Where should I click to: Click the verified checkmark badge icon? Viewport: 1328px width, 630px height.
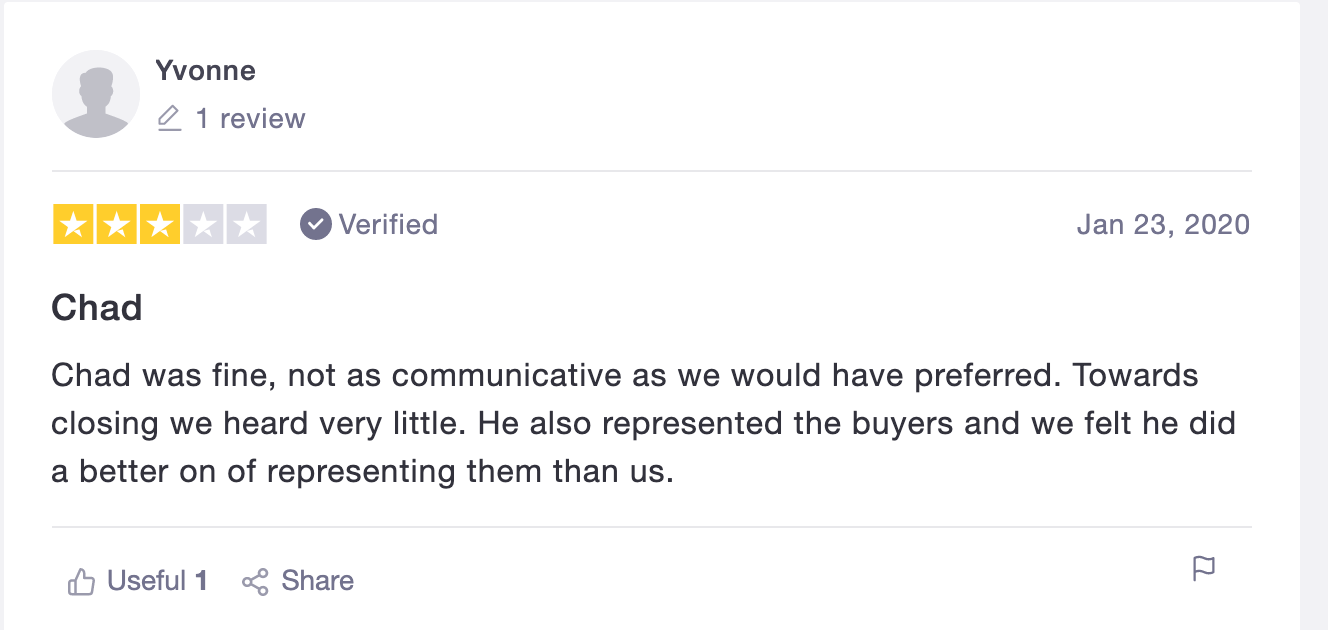316,224
